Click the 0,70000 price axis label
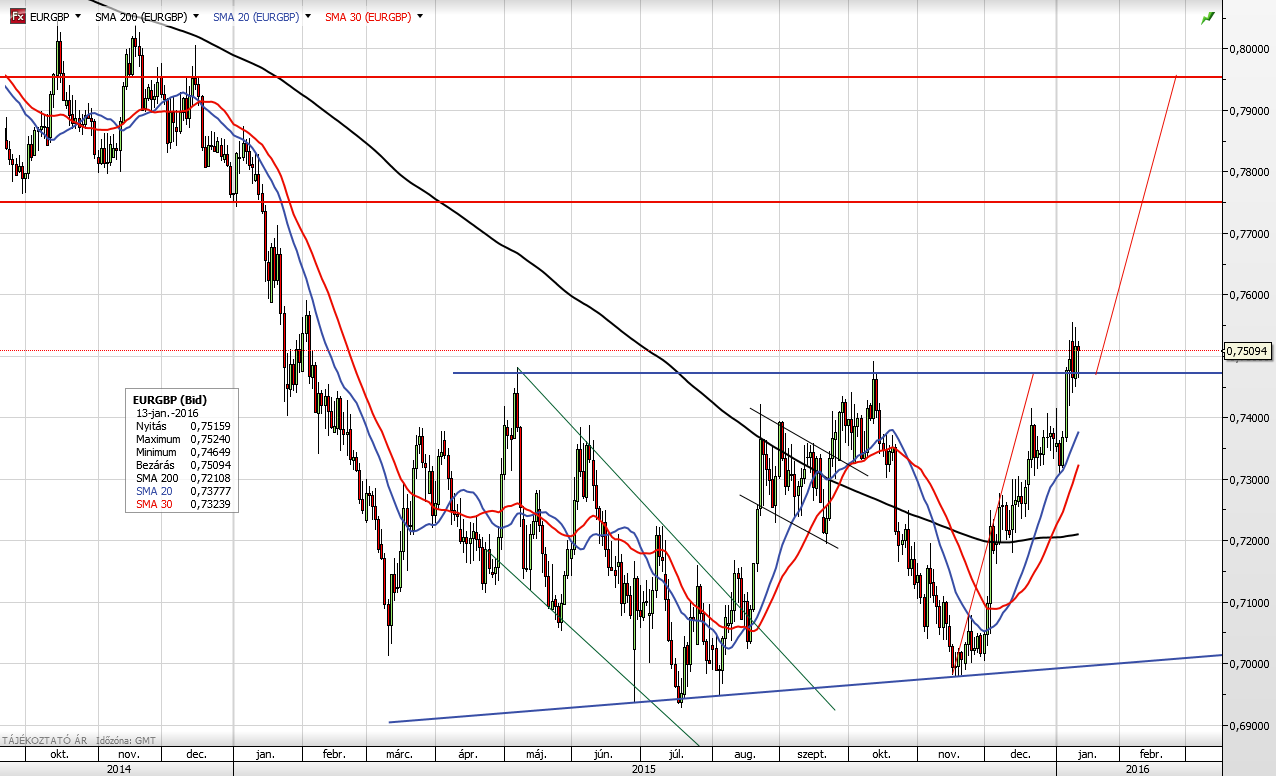This screenshot has height=776, width=1276. click(x=1250, y=664)
